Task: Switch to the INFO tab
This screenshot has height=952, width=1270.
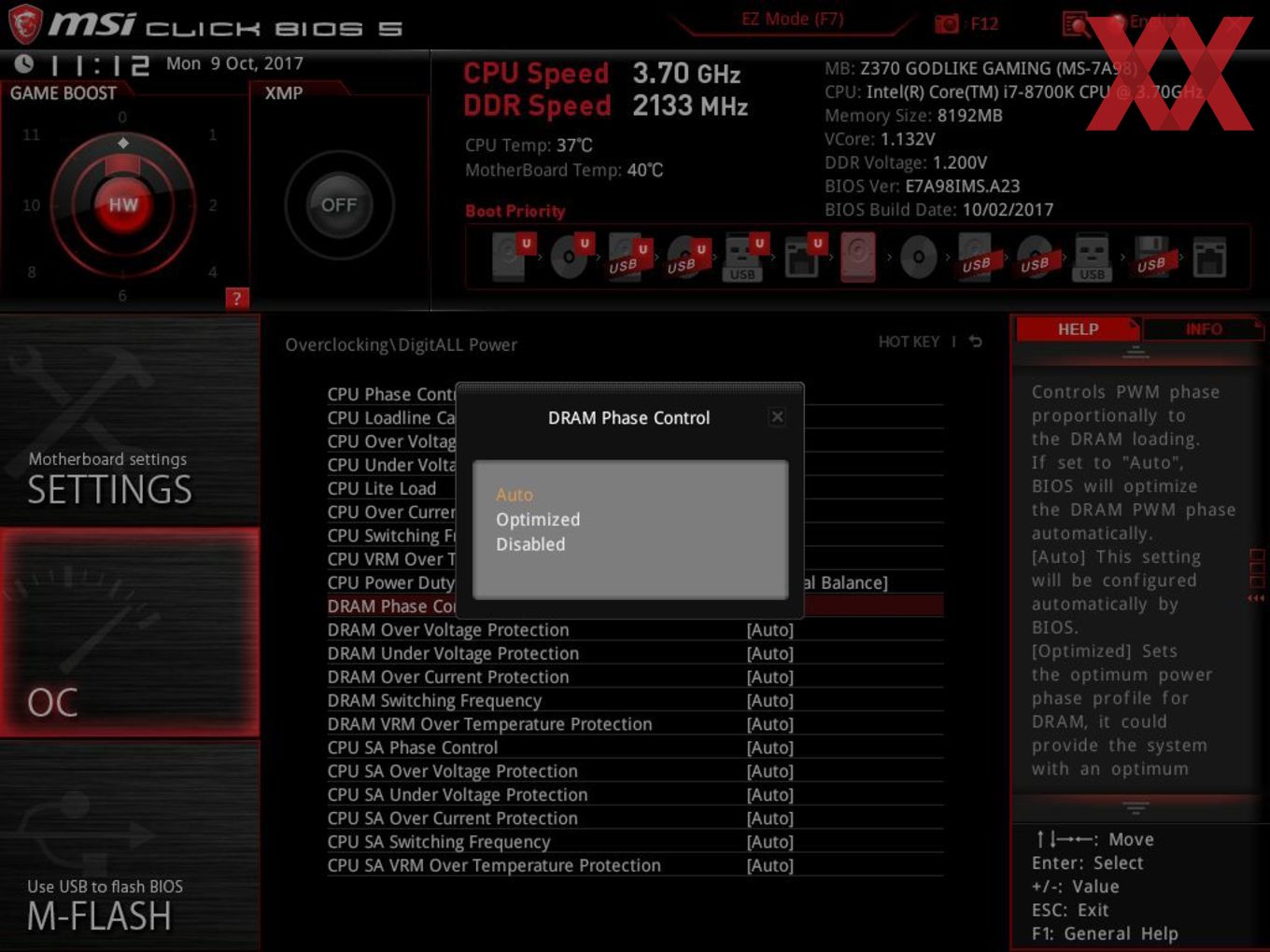Action: (x=1203, y=329)
